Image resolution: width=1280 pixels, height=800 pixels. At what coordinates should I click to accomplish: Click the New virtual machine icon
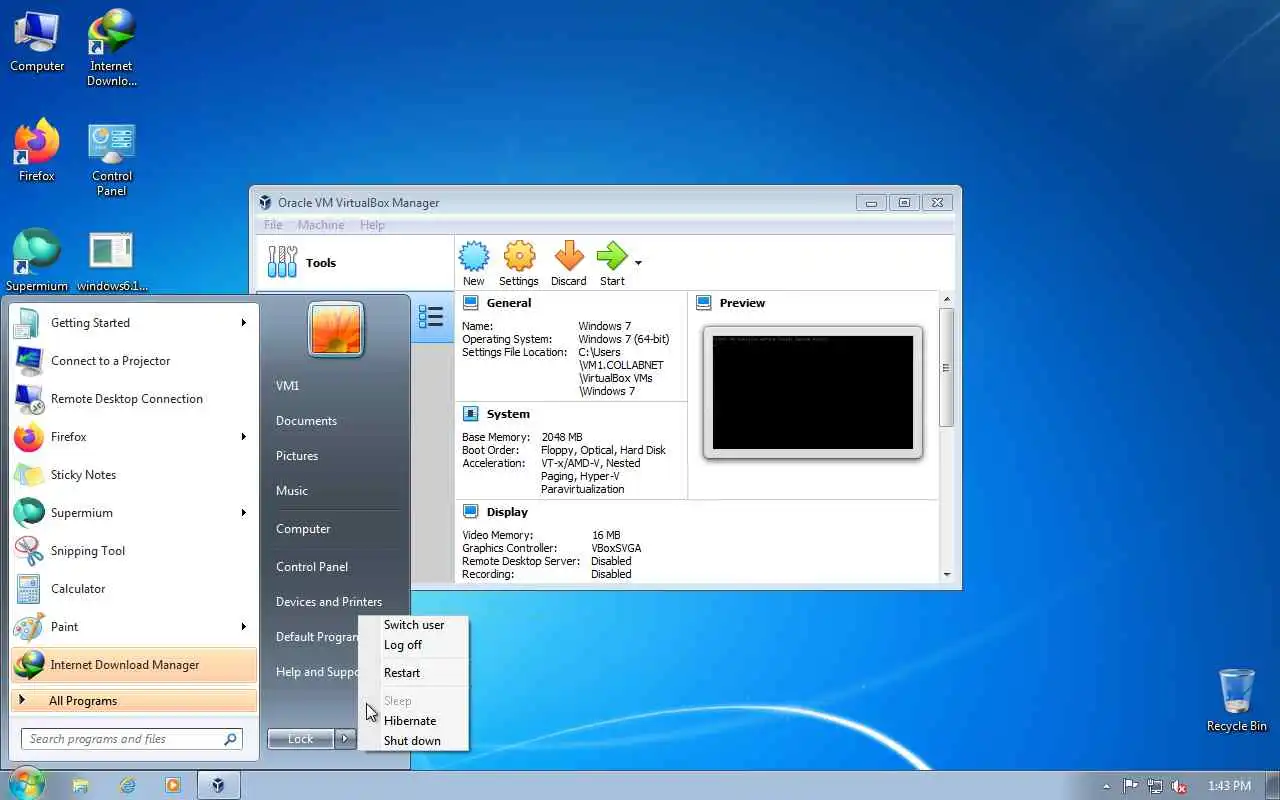coord(474,257)
